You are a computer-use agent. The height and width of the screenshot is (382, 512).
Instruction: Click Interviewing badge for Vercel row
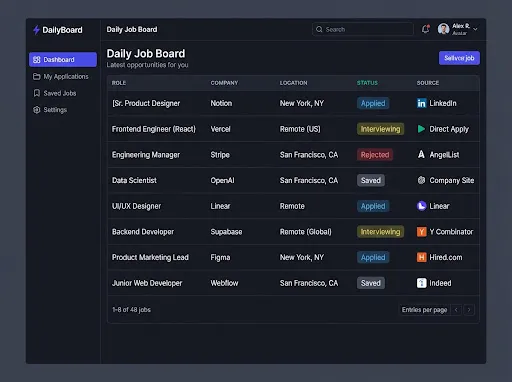click(380, 129)
